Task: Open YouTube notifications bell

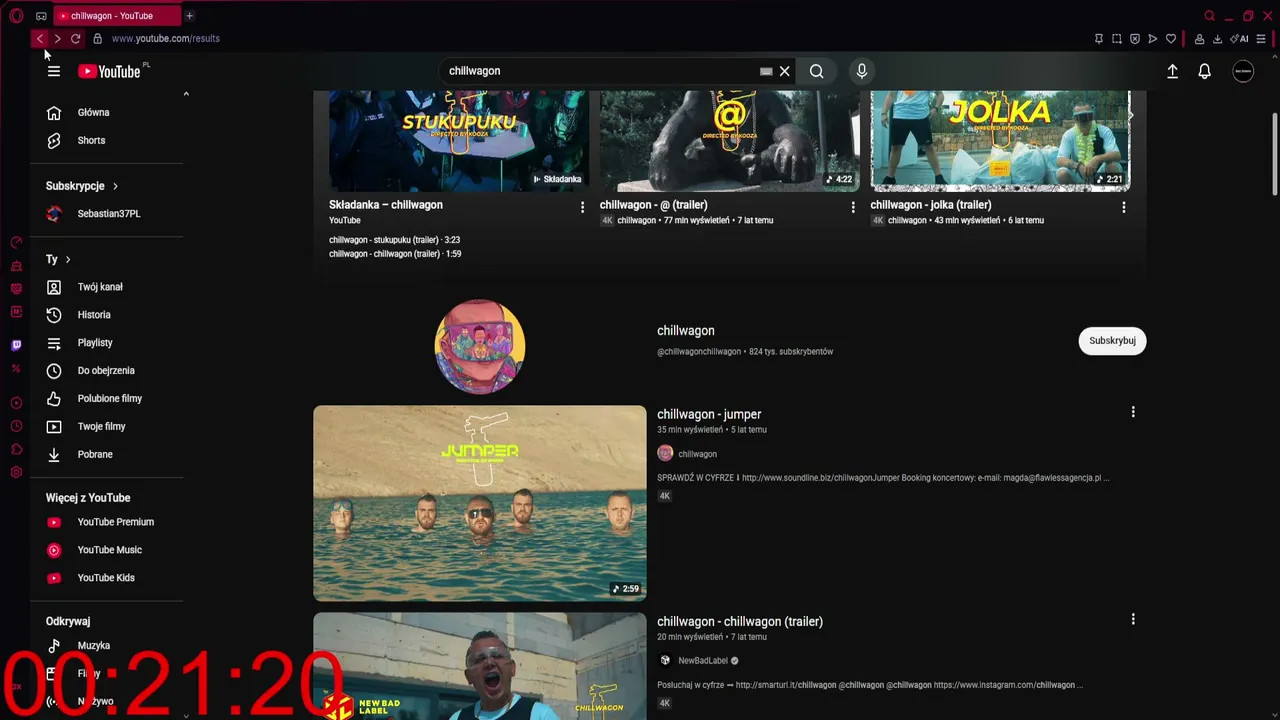Action: 1205,71
